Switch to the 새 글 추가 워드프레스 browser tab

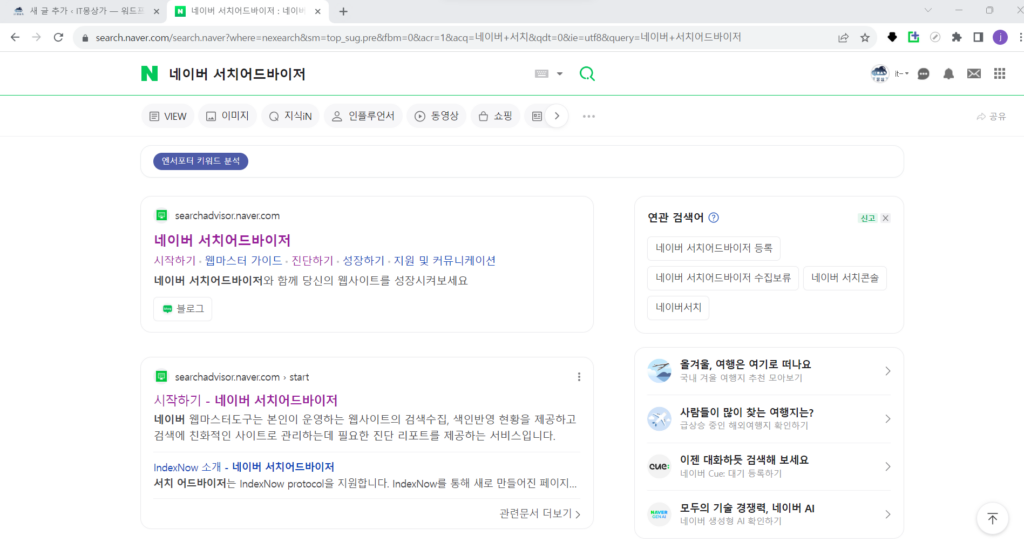point(87,11)
